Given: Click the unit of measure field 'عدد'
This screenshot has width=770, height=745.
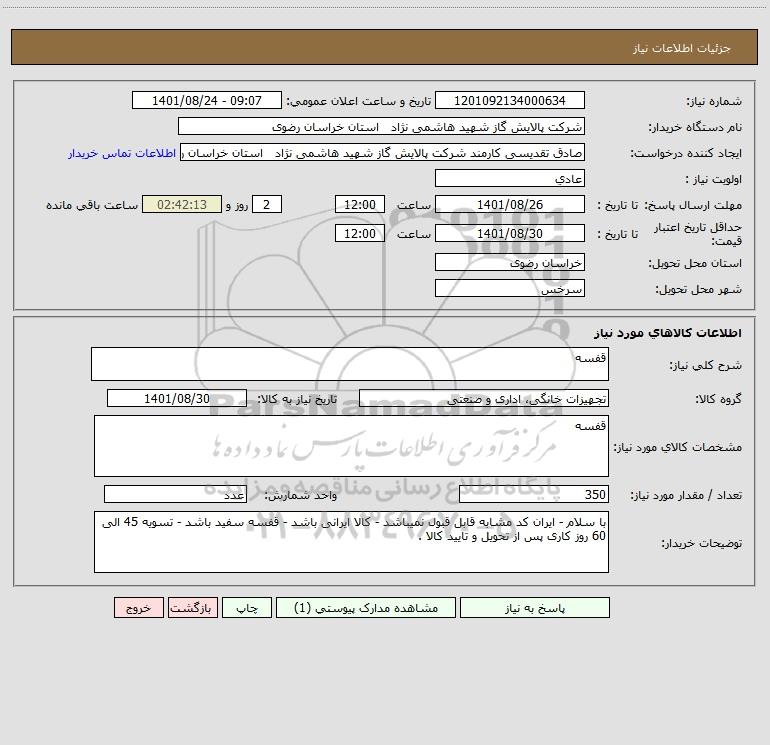Looking at the screenshot, I should click(175, 495).
